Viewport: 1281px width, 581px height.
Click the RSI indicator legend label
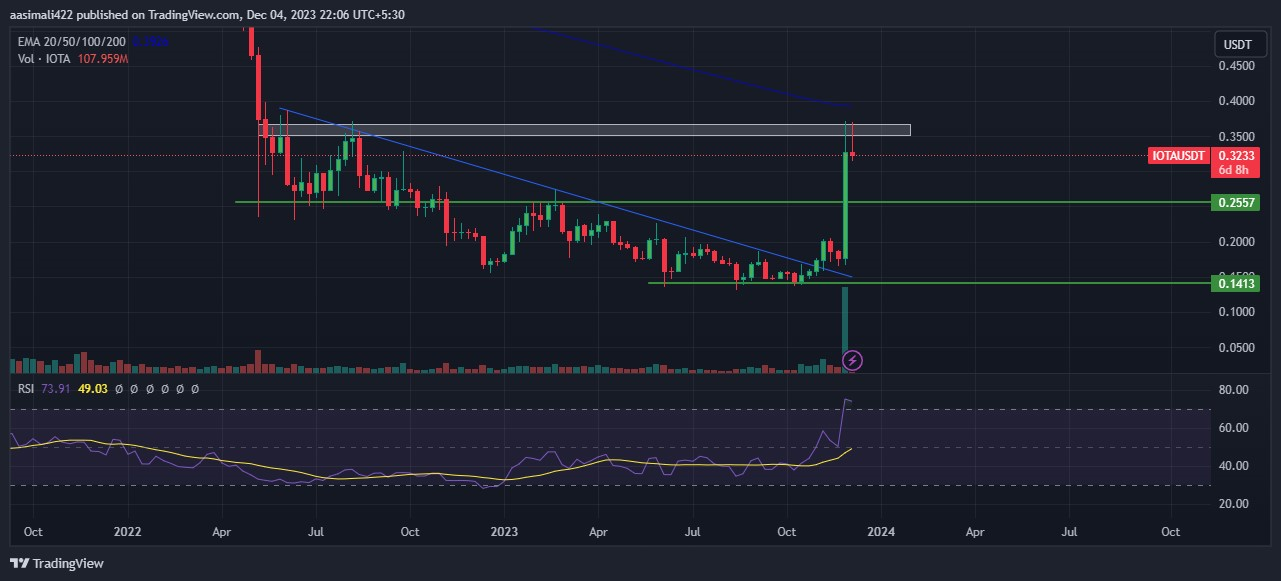click(x=26, y=389)
